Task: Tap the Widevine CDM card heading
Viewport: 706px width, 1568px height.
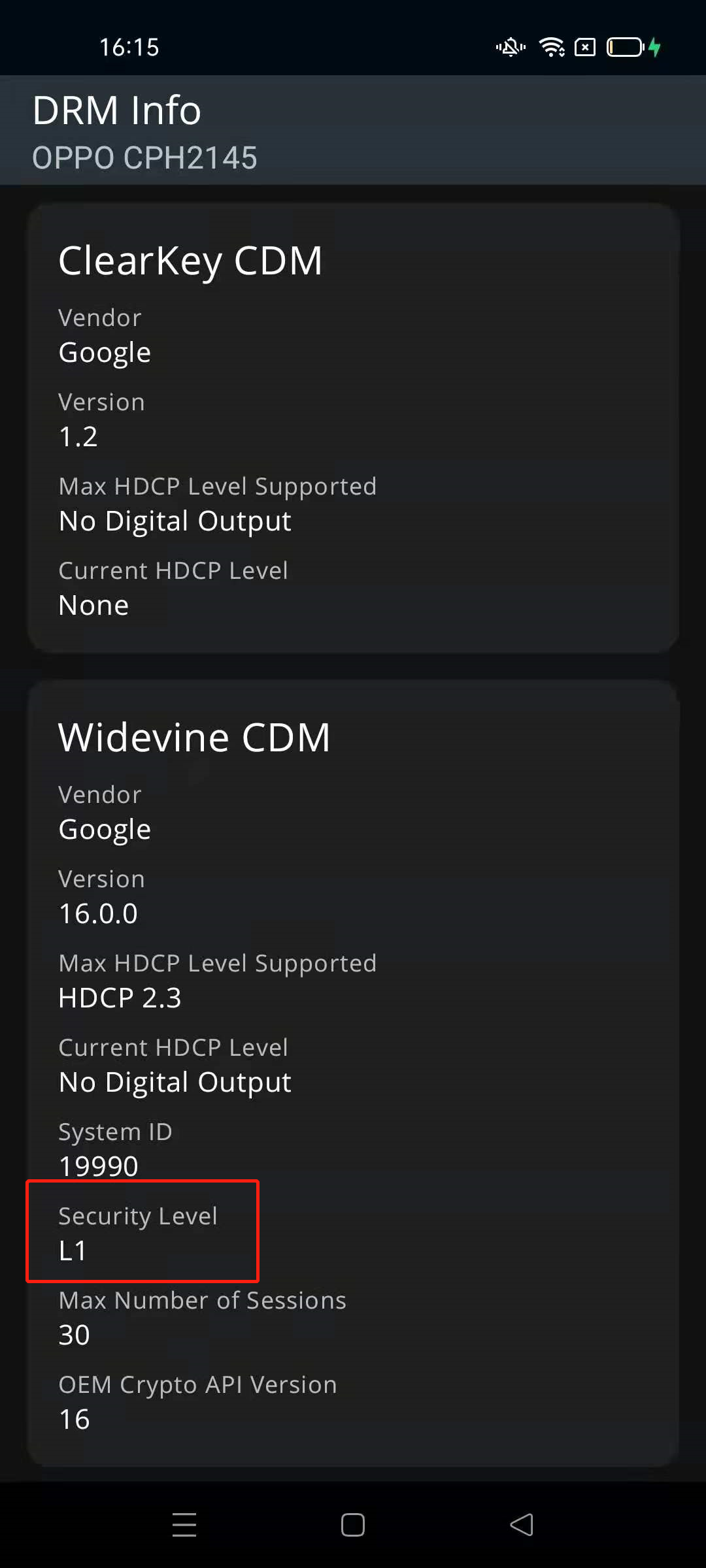Action: 194,738
